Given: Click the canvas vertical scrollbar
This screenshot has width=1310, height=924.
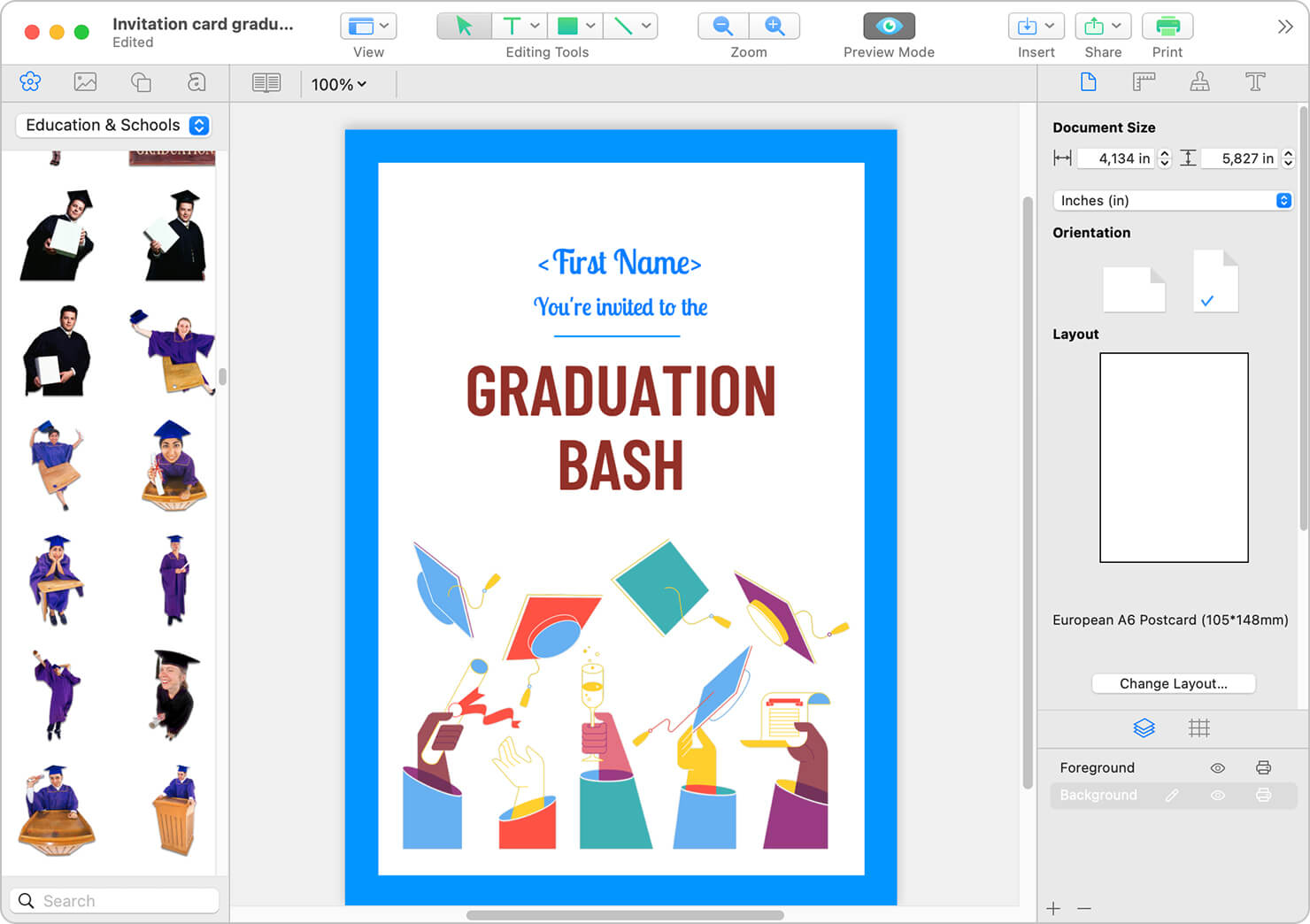Looking at the screenshot, I should 1028,491.
